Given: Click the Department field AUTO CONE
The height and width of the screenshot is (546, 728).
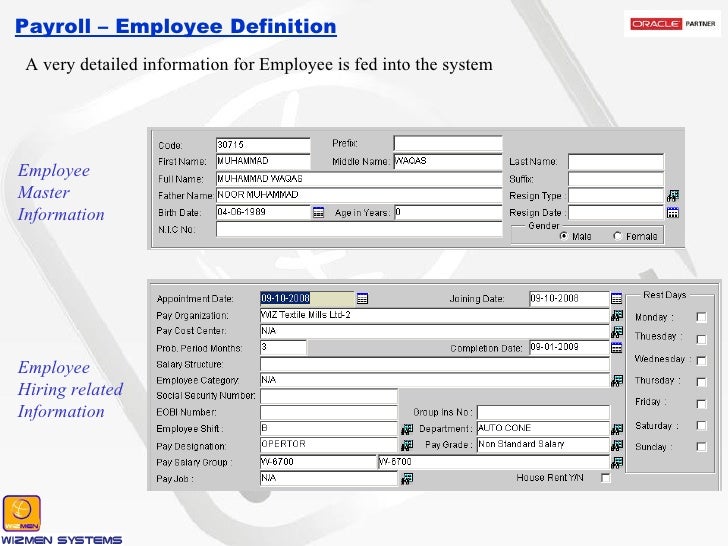Looking at the screenshot, I should point(543,429).
